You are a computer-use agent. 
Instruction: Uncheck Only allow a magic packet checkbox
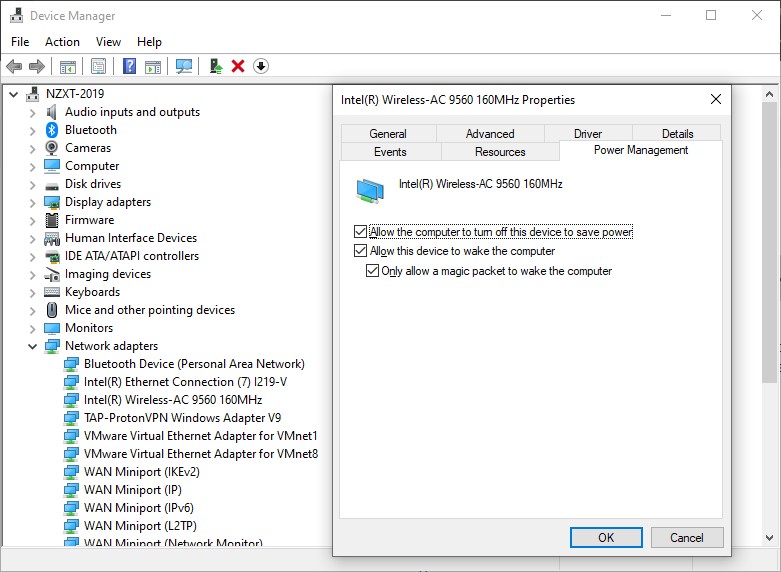coord(372,271)
